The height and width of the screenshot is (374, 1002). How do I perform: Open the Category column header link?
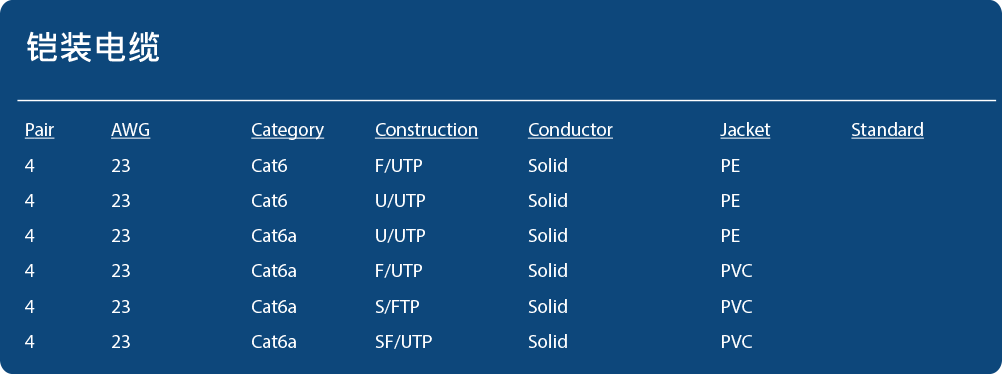coord(288,130)
